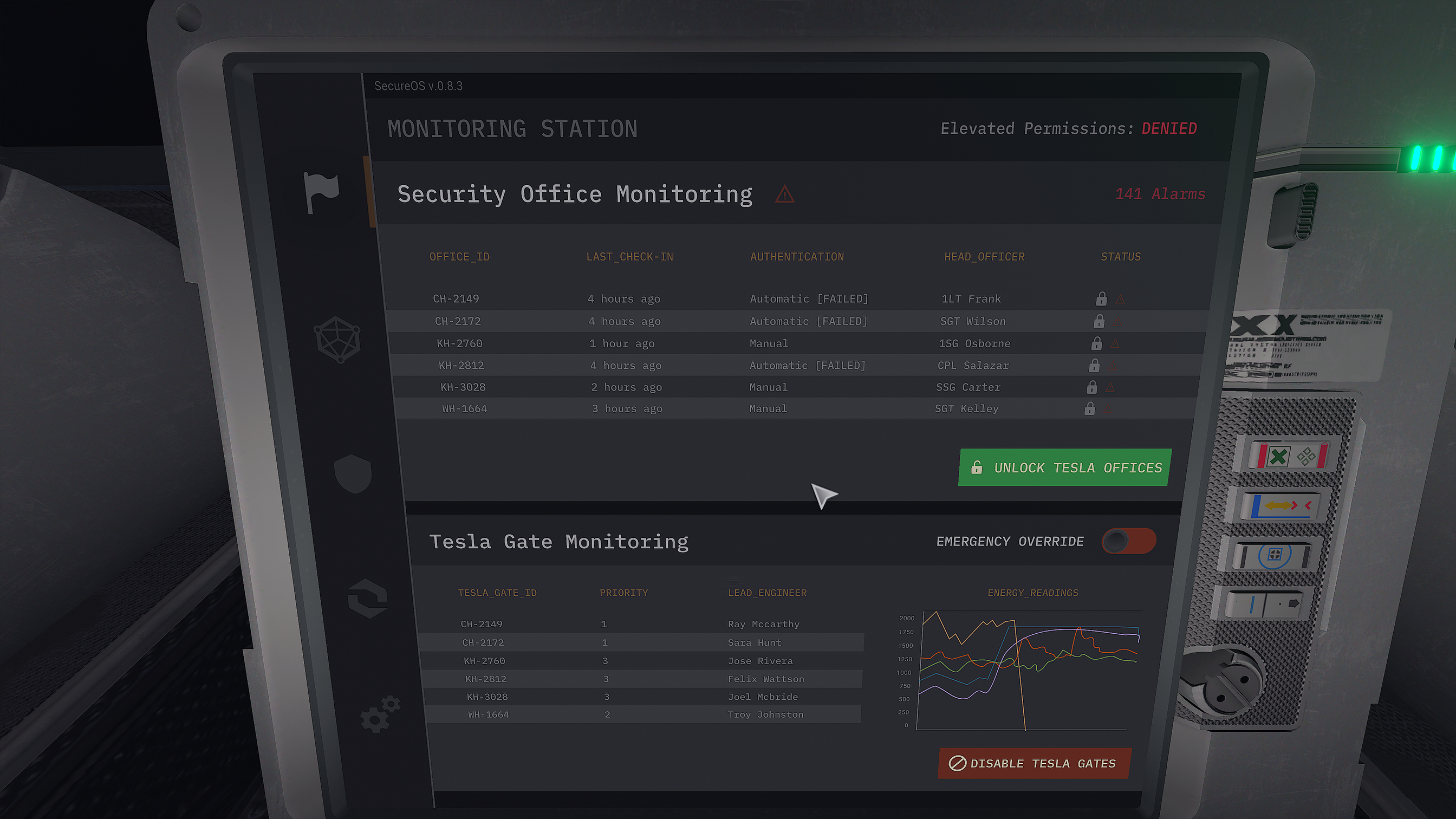Click head officer SGT Wilson

click(x=973, y=321)
